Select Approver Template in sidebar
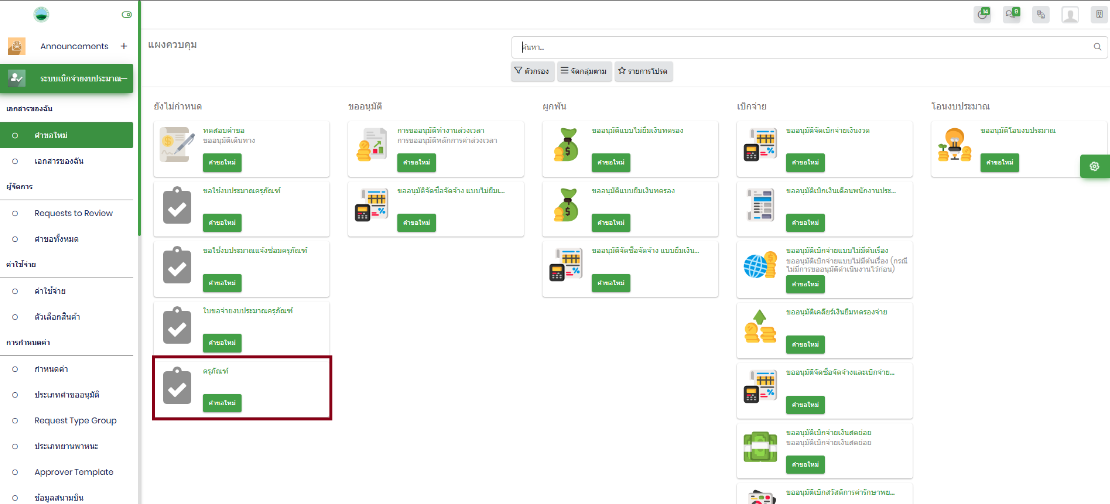 (73, 472)
